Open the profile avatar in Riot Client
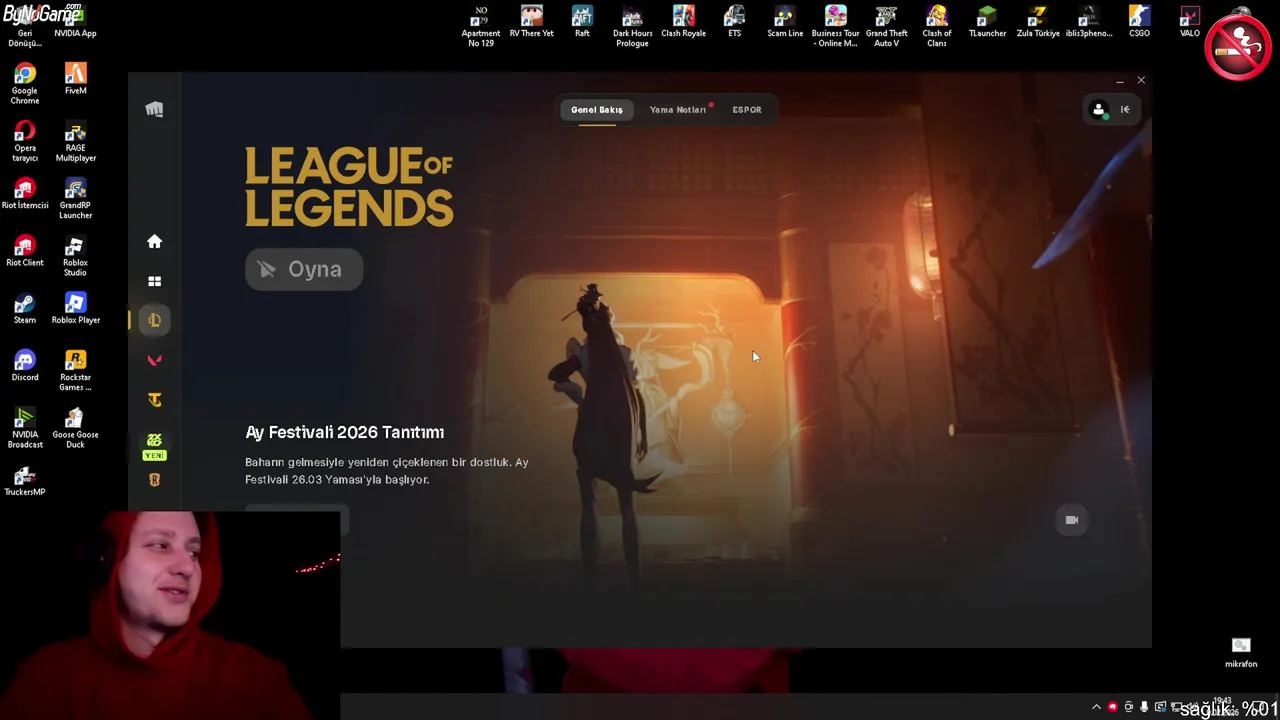This screenshot has height=720, width=1280. tap(1098, 110)
